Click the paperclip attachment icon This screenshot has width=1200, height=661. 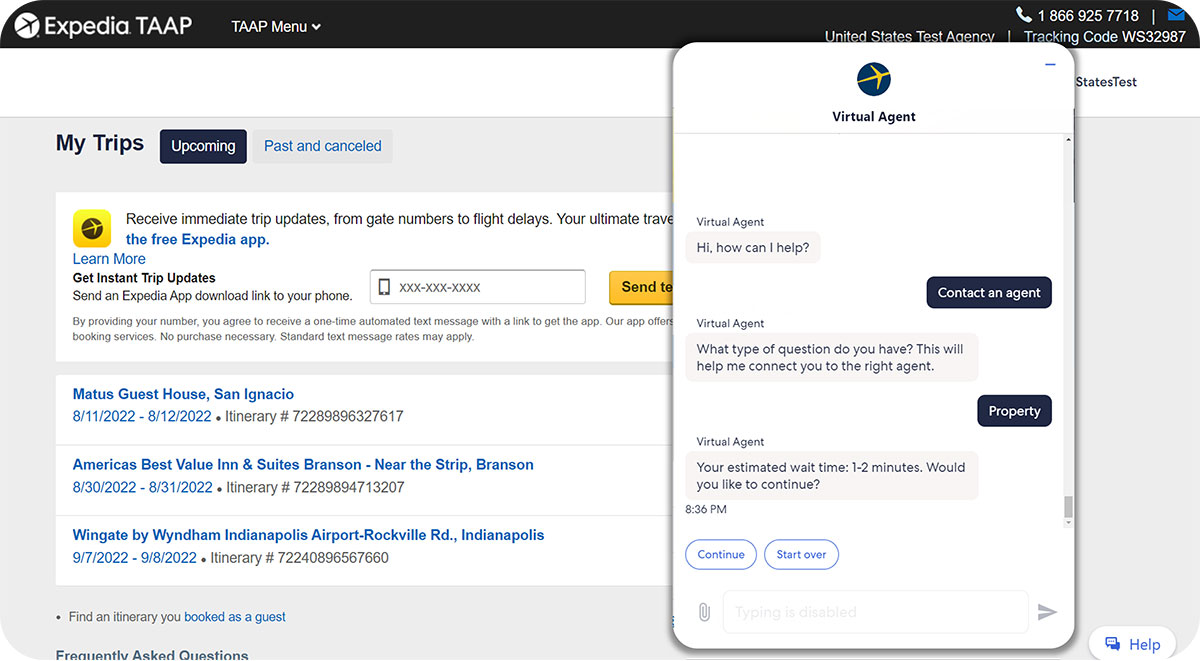point(704,612)
